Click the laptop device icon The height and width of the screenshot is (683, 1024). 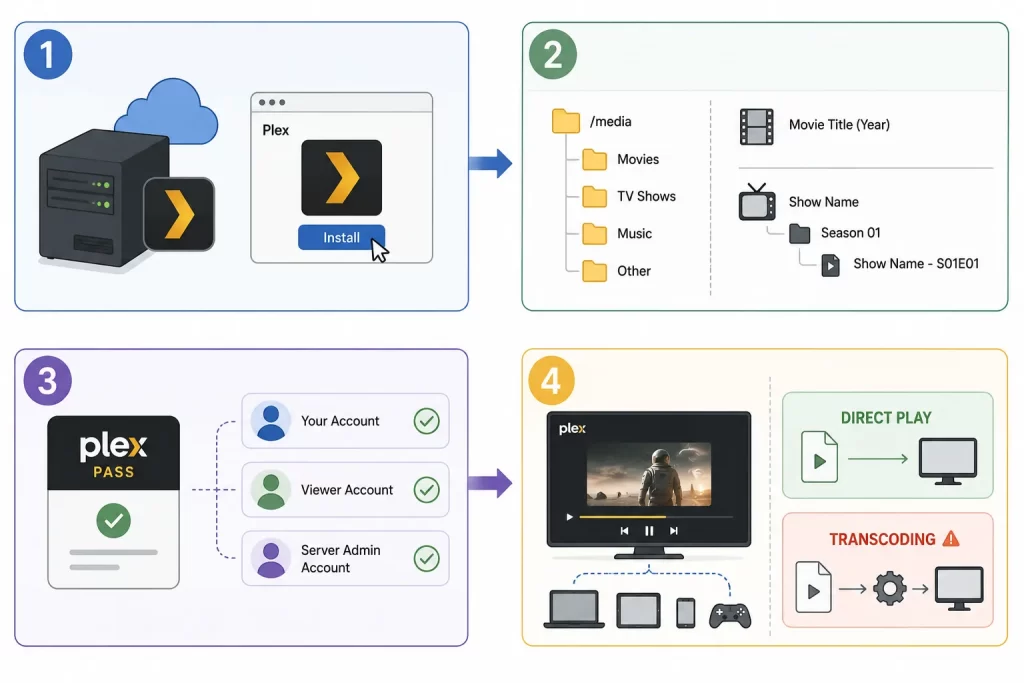click(574, 609)
